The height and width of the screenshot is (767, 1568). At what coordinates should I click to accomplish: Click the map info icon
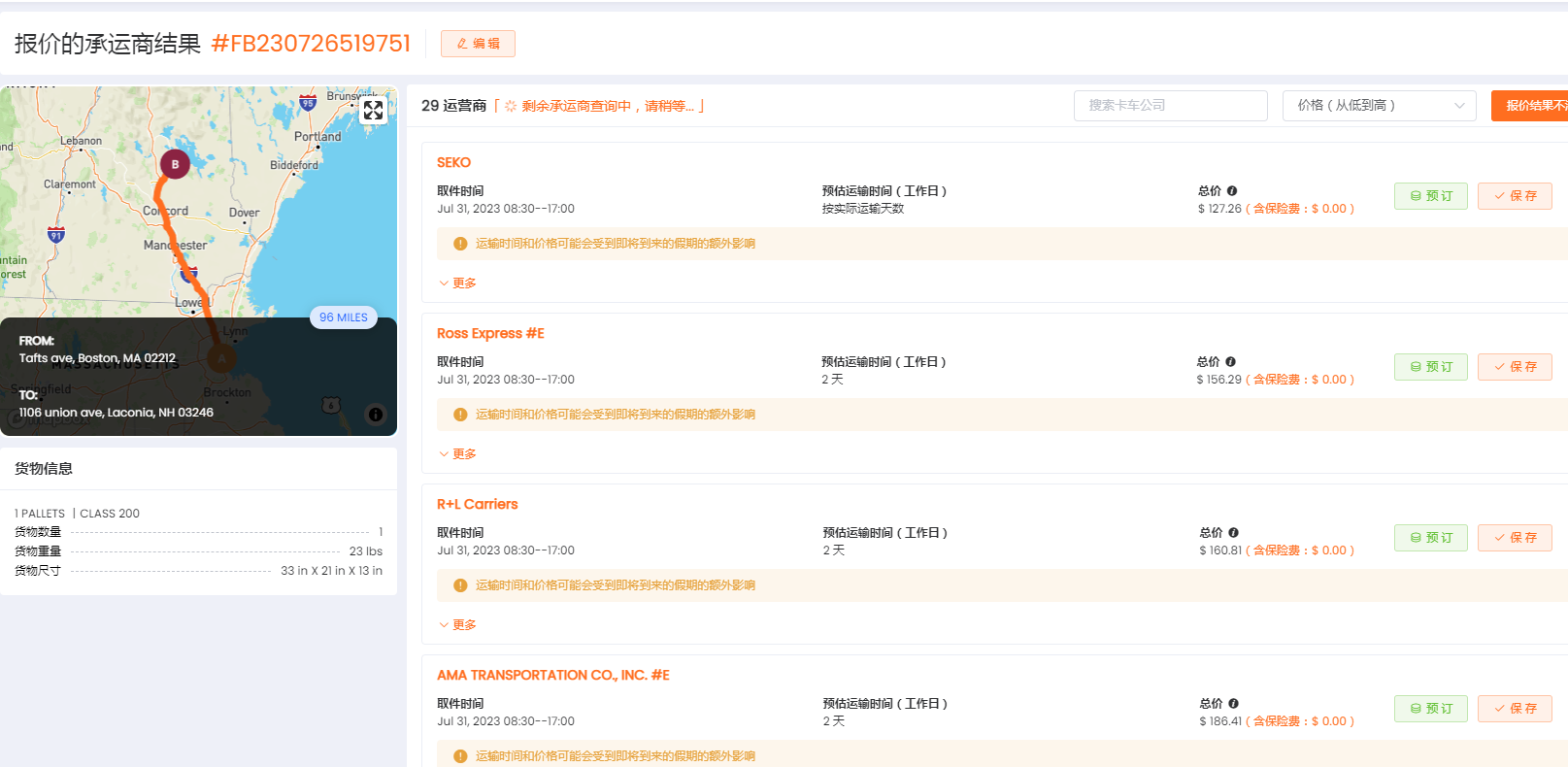point(376,415)
